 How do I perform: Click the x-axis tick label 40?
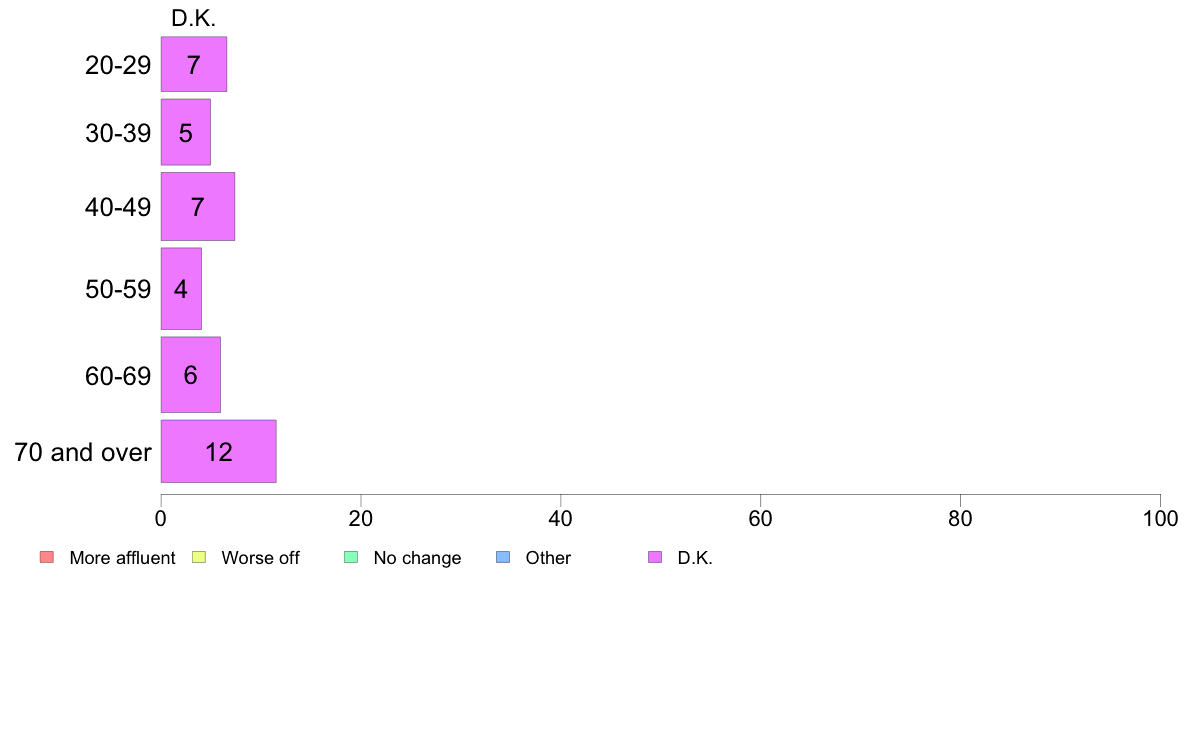[x=561, y=518]
